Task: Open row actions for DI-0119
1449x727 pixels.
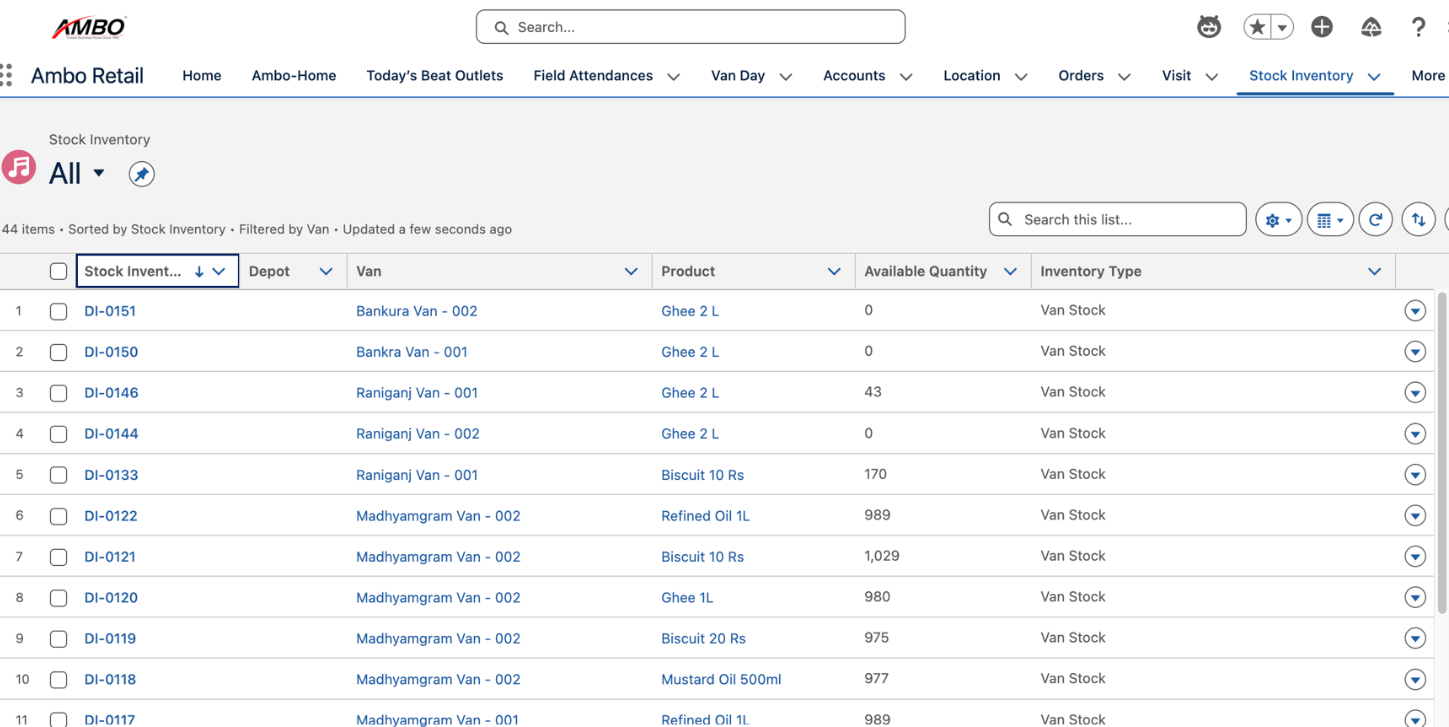Action: click(1415, 639)
